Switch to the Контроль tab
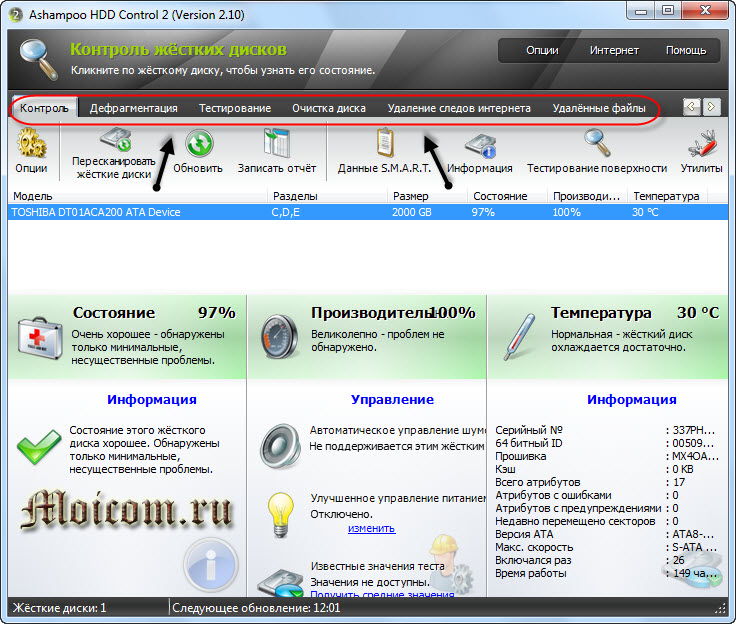736x624 pixels. [44, 108]
